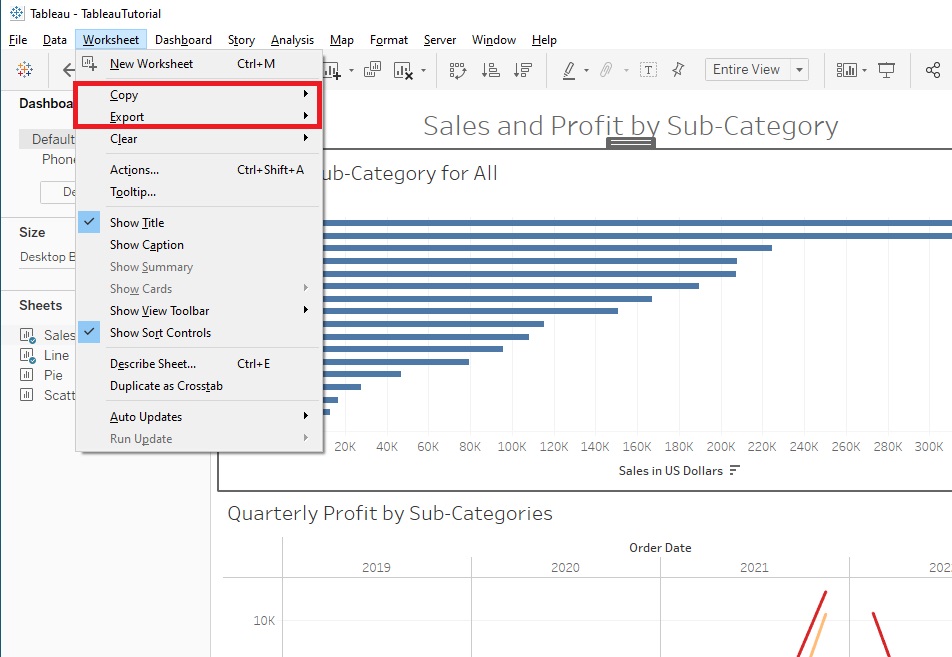Screen dimensions: 952x657
Task: Click the Show/Hide Cards toolbar icon
Action: pos(846,70)
